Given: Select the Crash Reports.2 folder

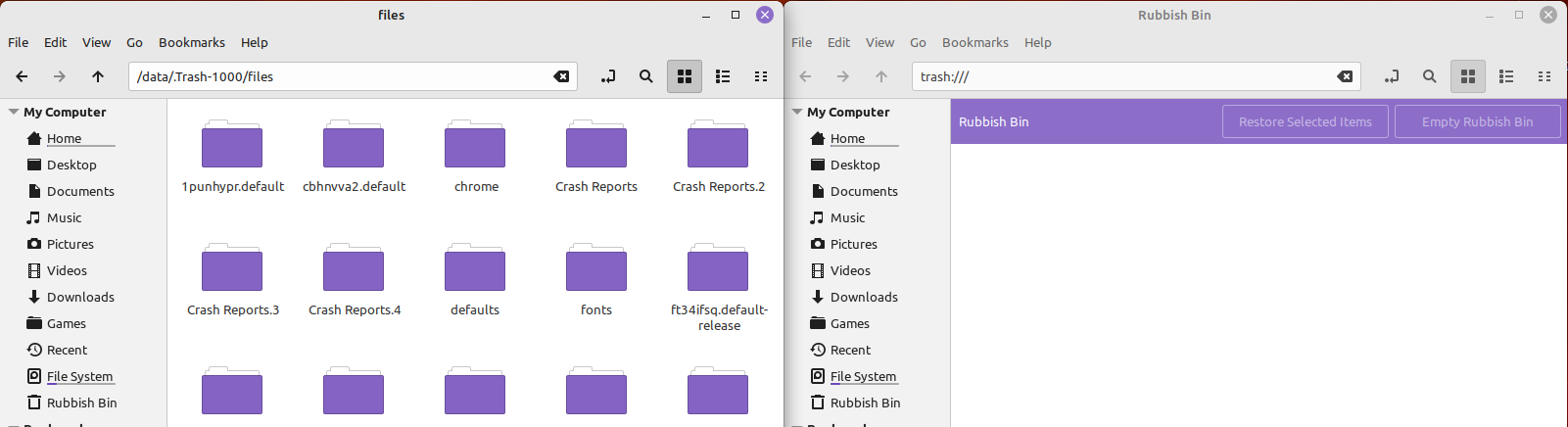Looking at the screenshot, I should point(718,157).
